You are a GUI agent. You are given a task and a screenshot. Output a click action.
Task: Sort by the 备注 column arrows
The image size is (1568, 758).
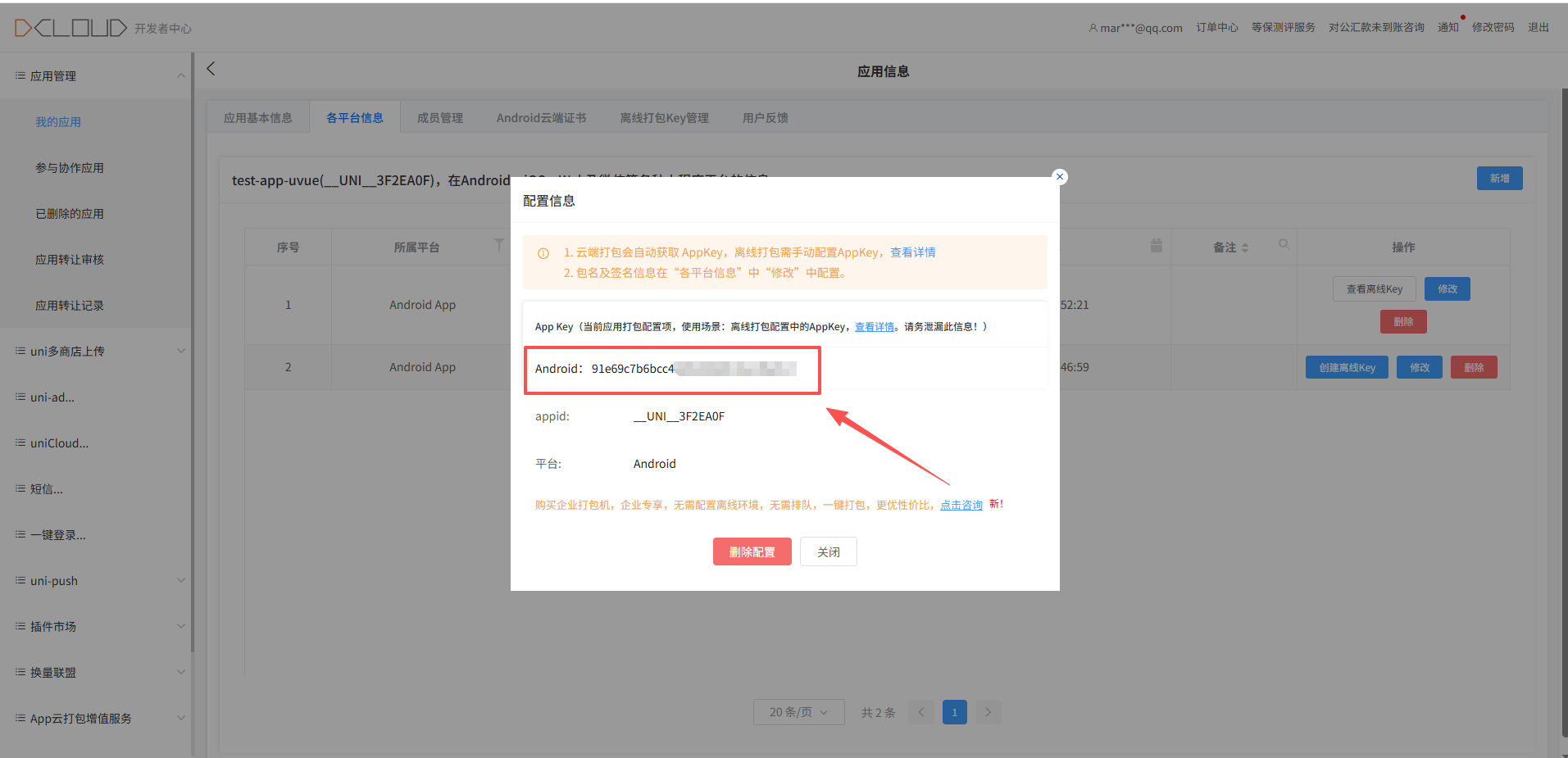click(x=1245, y=247)
